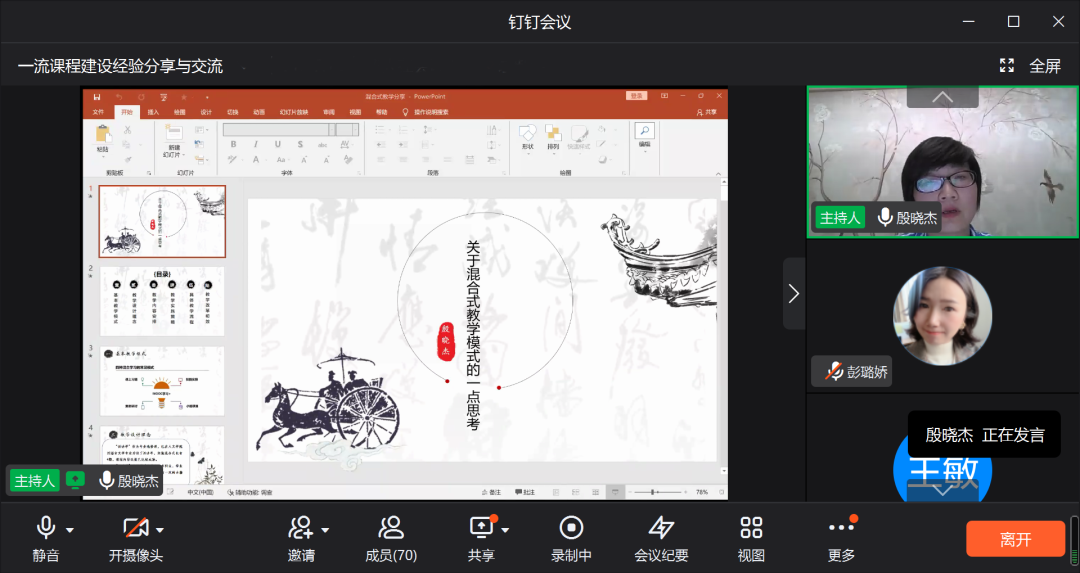Toggle the 录制中 recording button

tap(571, 528)
